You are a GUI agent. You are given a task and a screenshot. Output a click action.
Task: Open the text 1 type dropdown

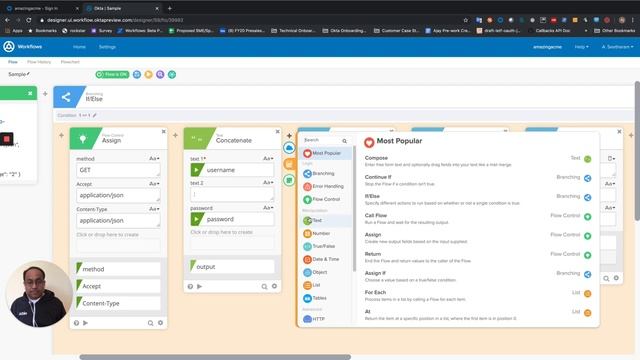pos(268,158)
